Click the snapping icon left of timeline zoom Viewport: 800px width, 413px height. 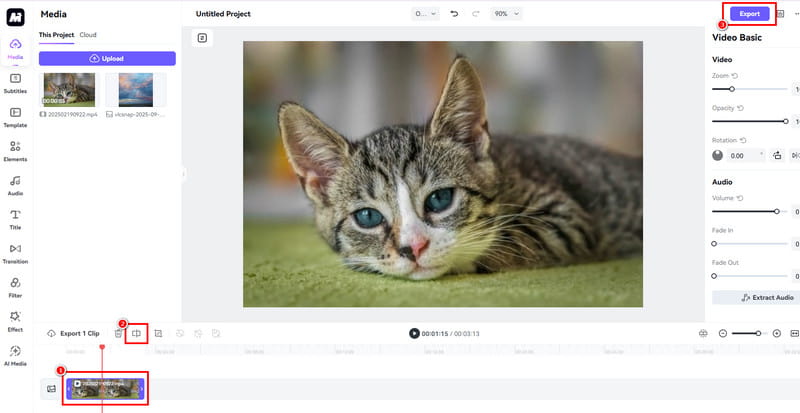coord(703,333)
